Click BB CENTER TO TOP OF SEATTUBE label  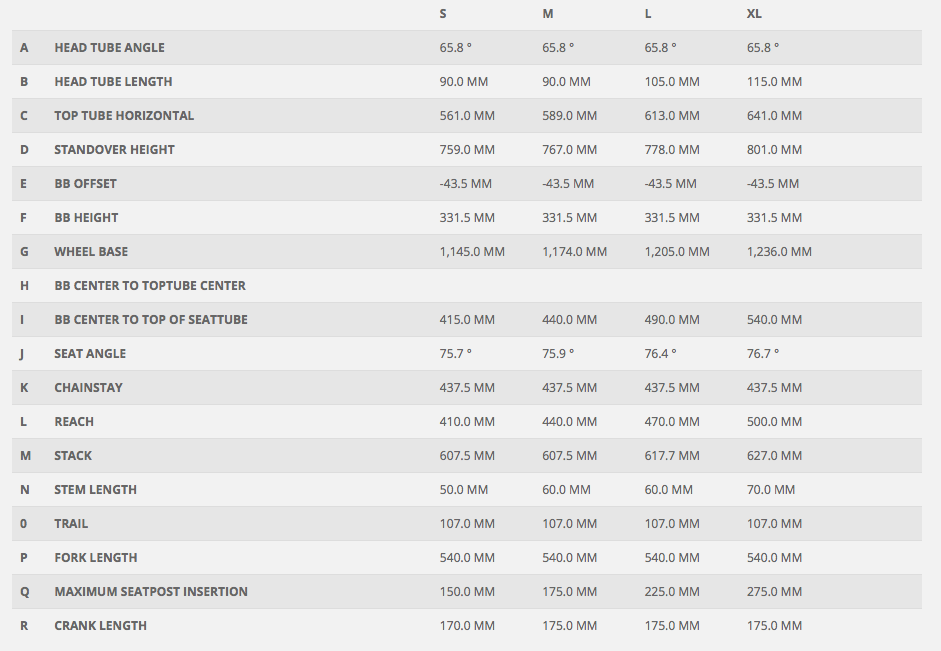pos(151,320)
